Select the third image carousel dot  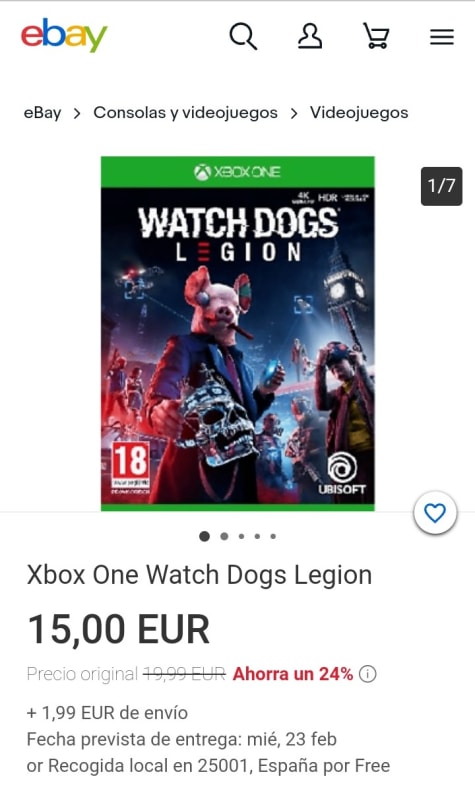pos(241,536)
